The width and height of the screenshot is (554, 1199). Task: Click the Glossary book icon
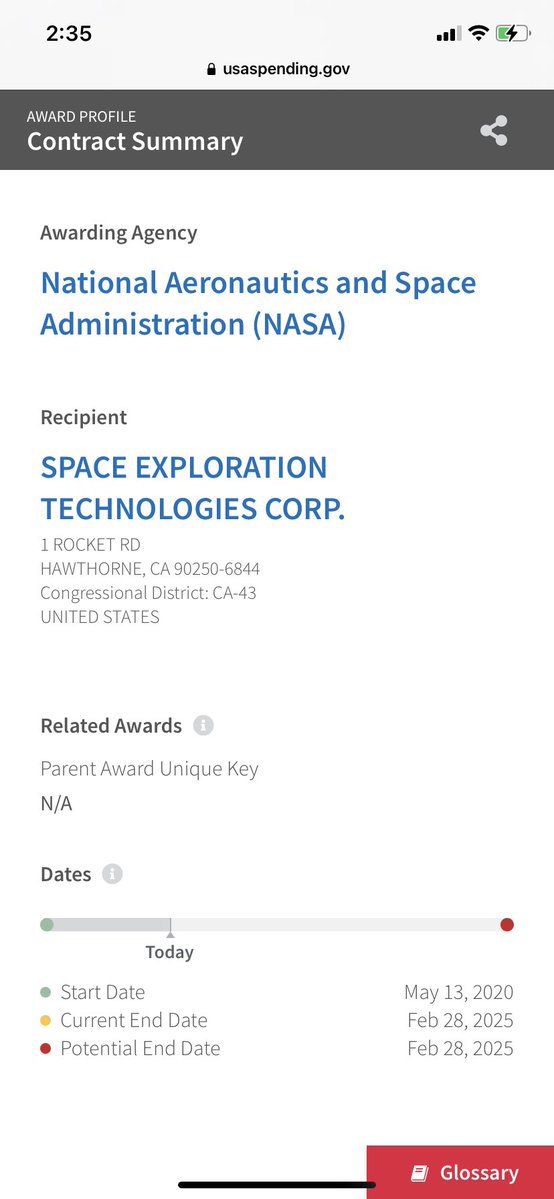419,1172
